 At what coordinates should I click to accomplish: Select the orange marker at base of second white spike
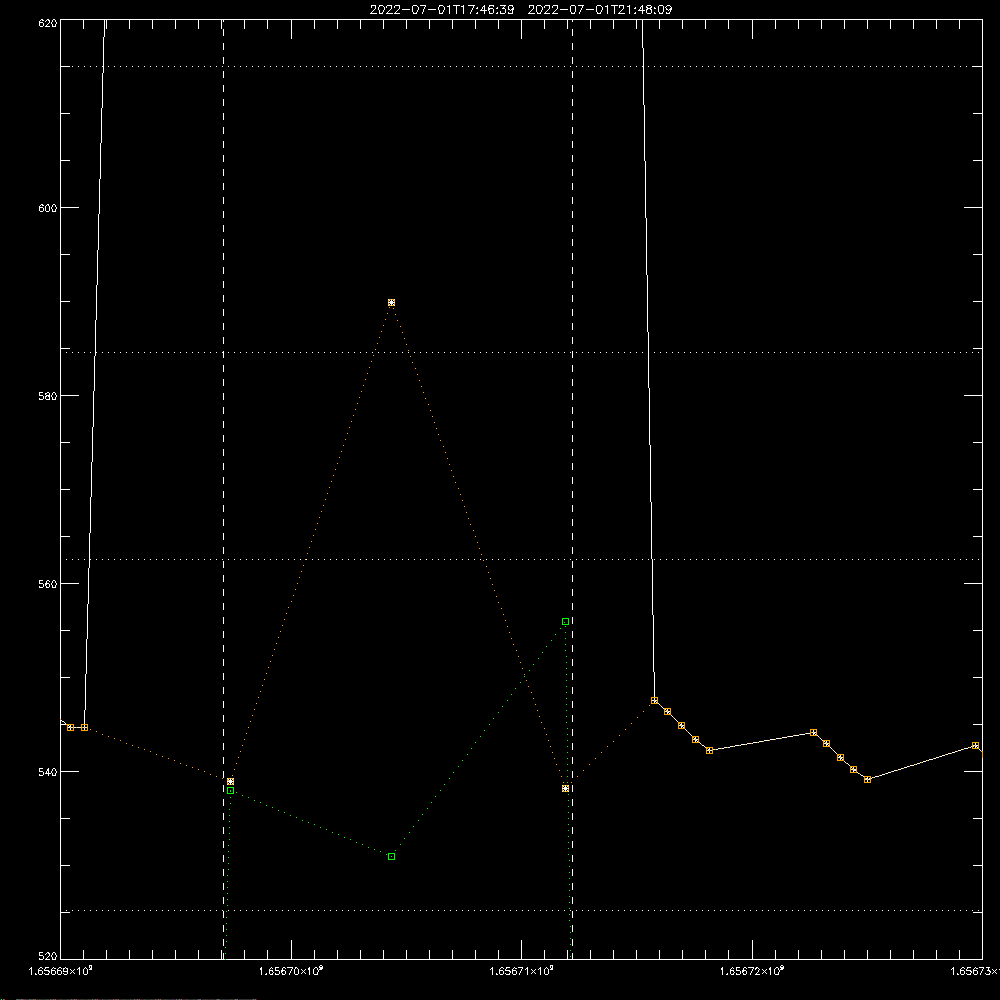coord(655,701)
